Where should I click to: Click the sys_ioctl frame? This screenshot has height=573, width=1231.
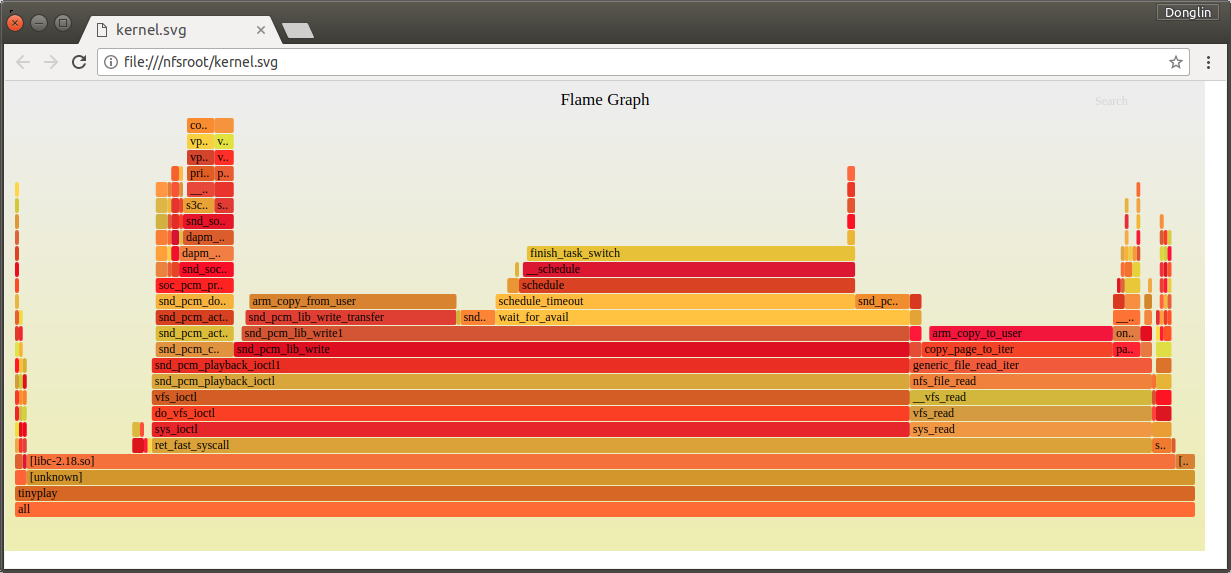(x=530, y=429)
